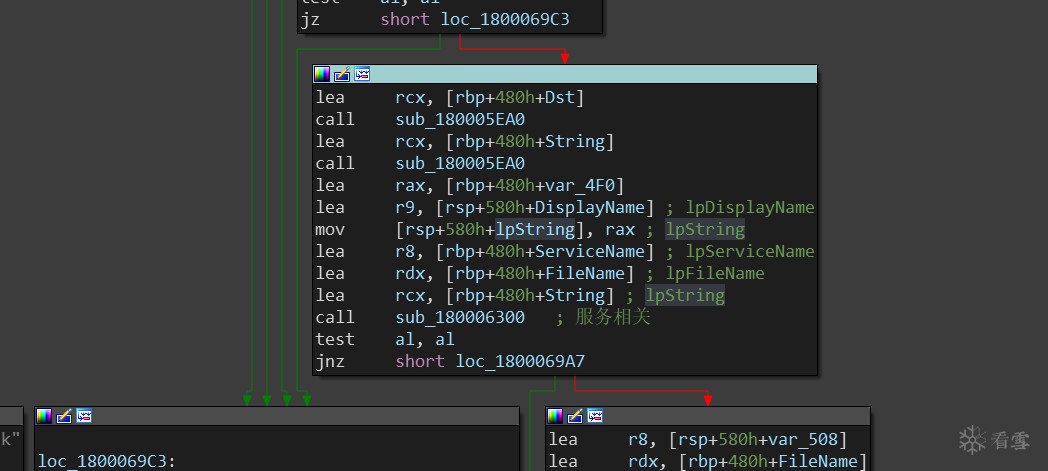Click the group nodes icon in the sub_180006300 node header
This screenshot has height=471, width=1048.
[x=362, y=74]
